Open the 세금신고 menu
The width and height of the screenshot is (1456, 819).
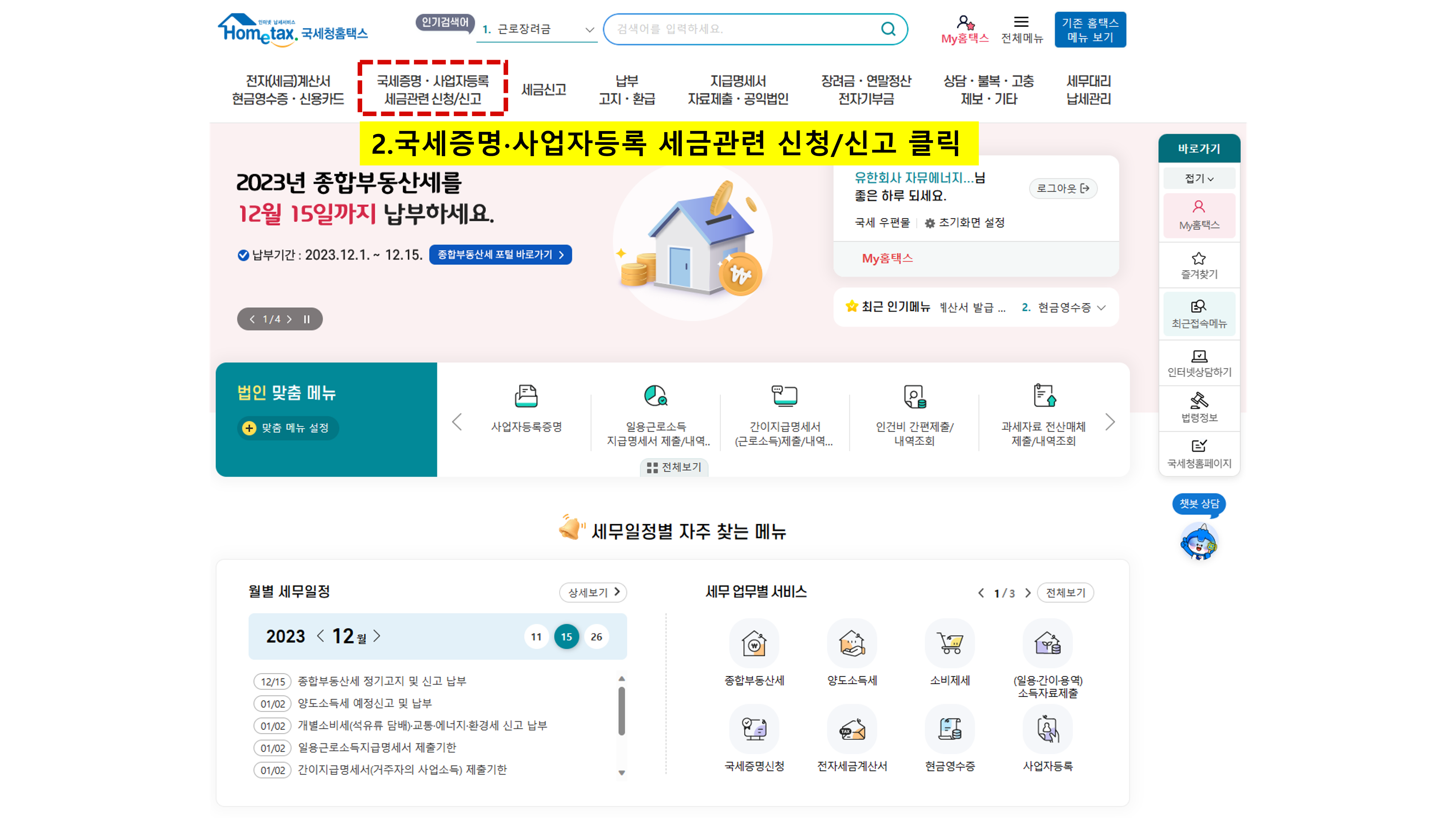543,90
